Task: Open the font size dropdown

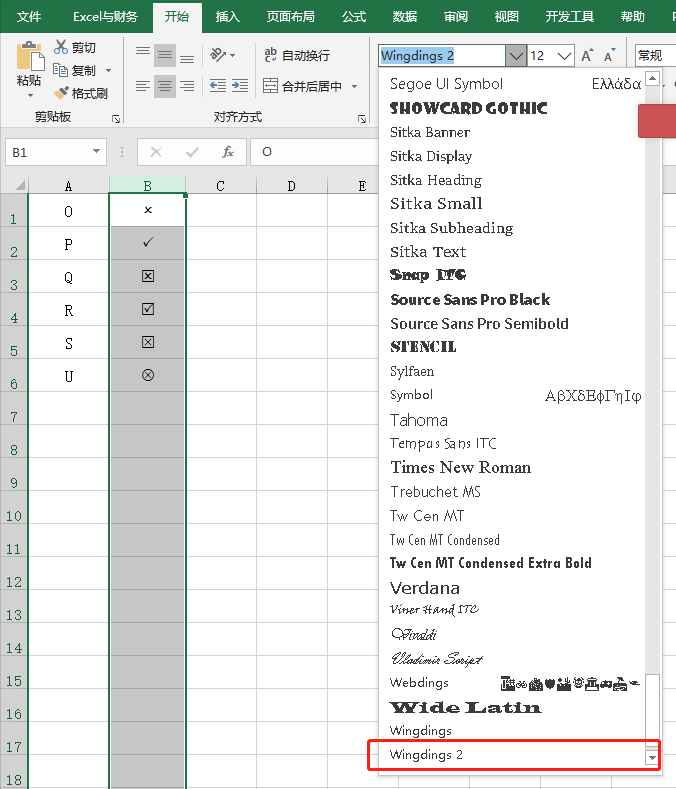Action: [564, 56]
